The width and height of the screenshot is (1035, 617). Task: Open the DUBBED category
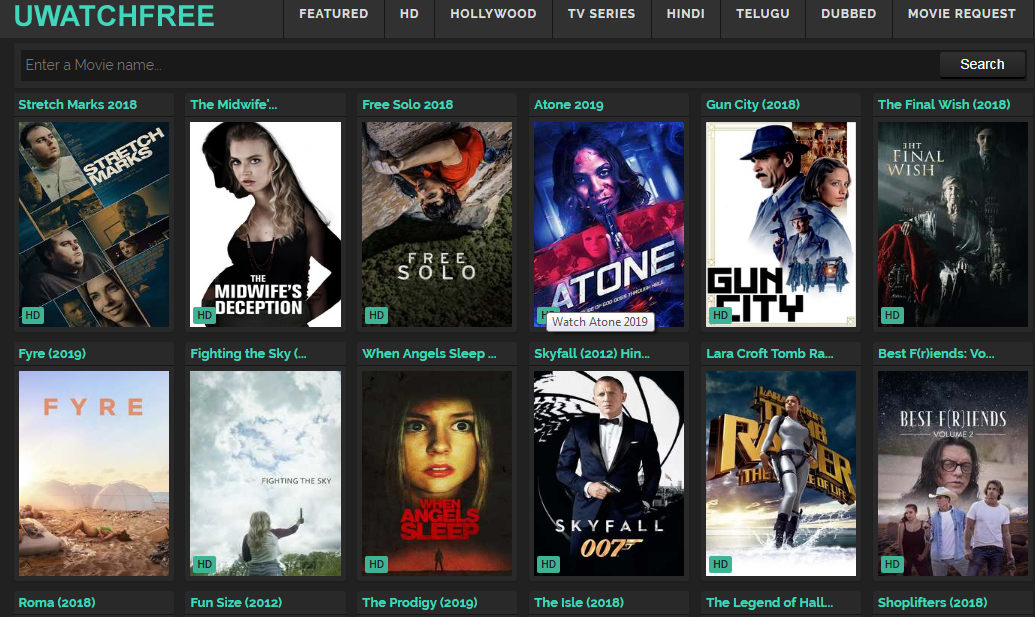(x=848, y=14)
